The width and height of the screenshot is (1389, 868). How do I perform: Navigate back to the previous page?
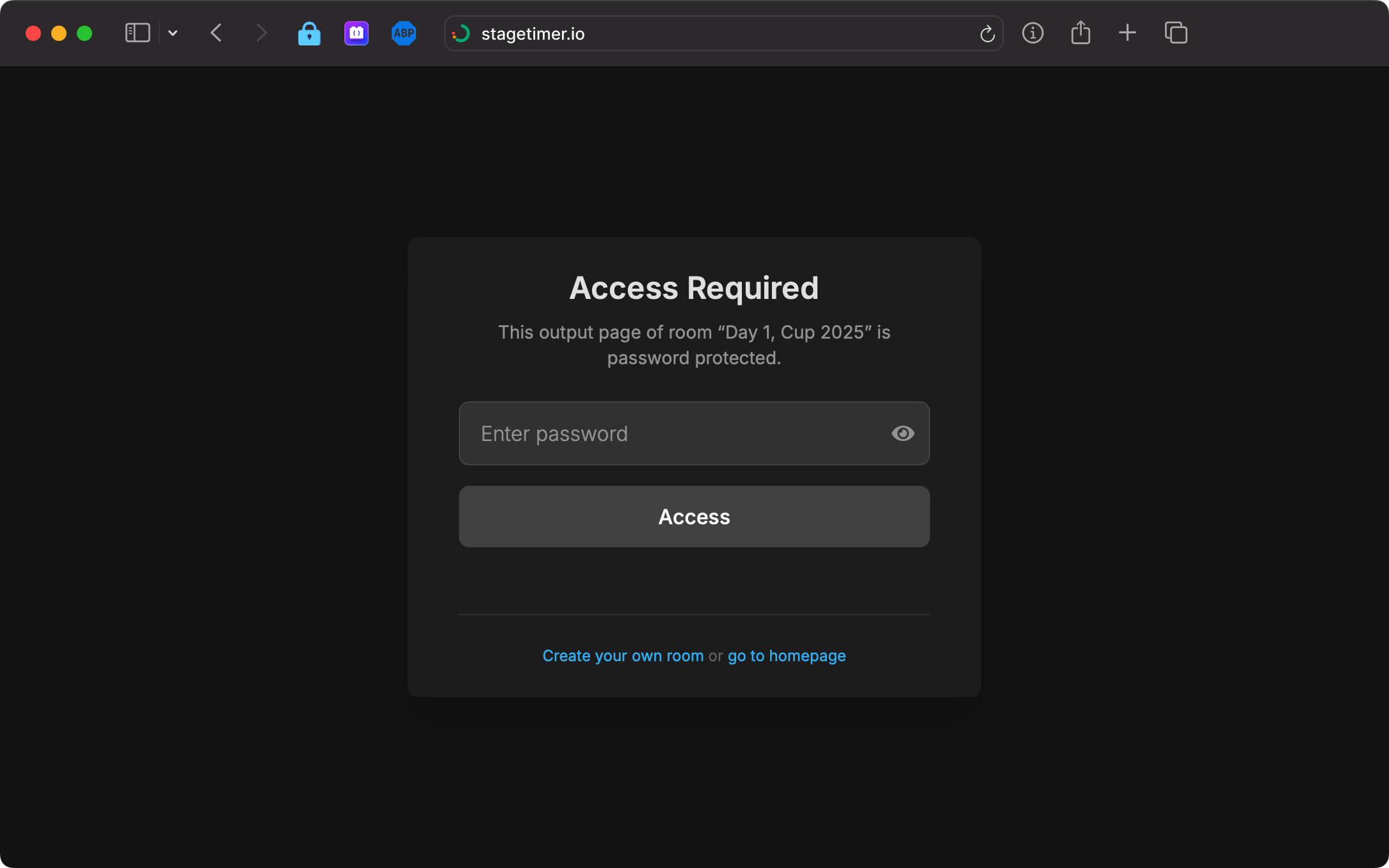tap(216, 33)
